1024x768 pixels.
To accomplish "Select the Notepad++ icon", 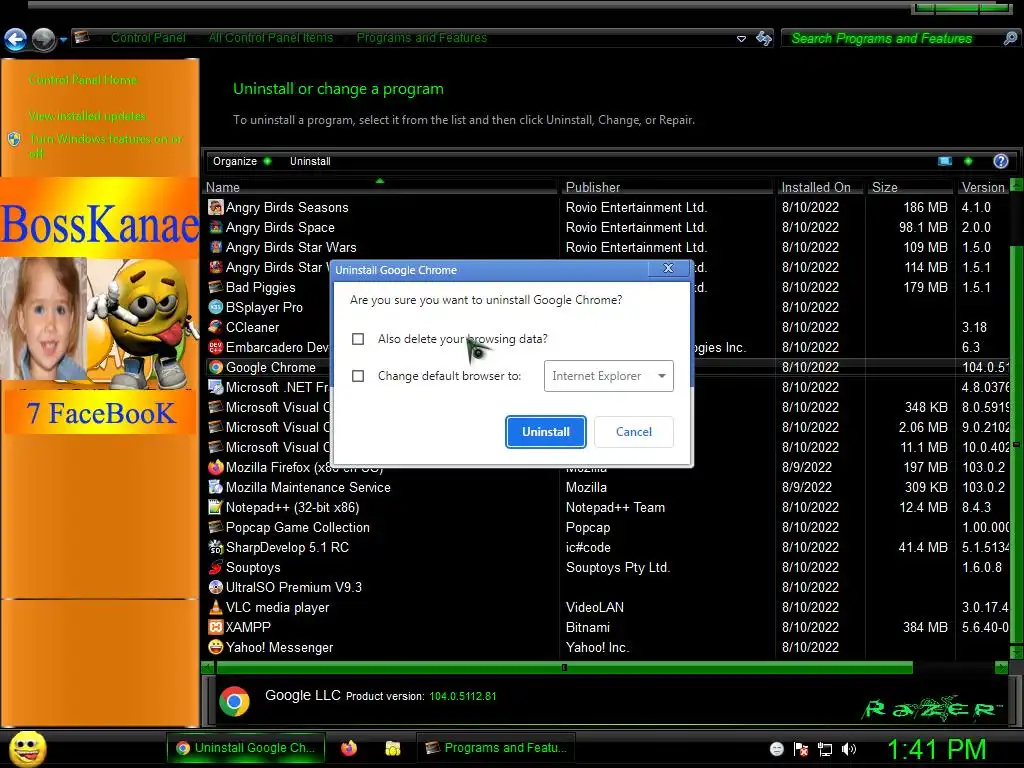I will [x=216, y=507].
